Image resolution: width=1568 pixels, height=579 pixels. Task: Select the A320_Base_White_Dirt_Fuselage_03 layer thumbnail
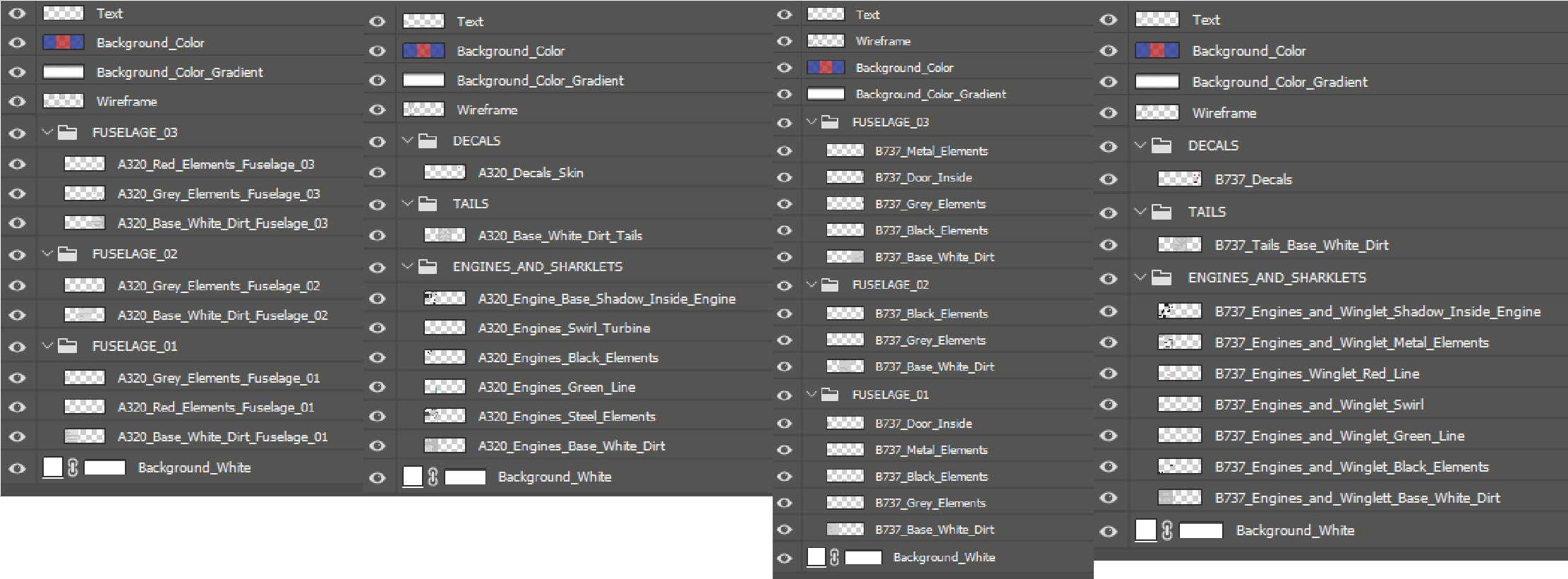(x=85, y=223)
